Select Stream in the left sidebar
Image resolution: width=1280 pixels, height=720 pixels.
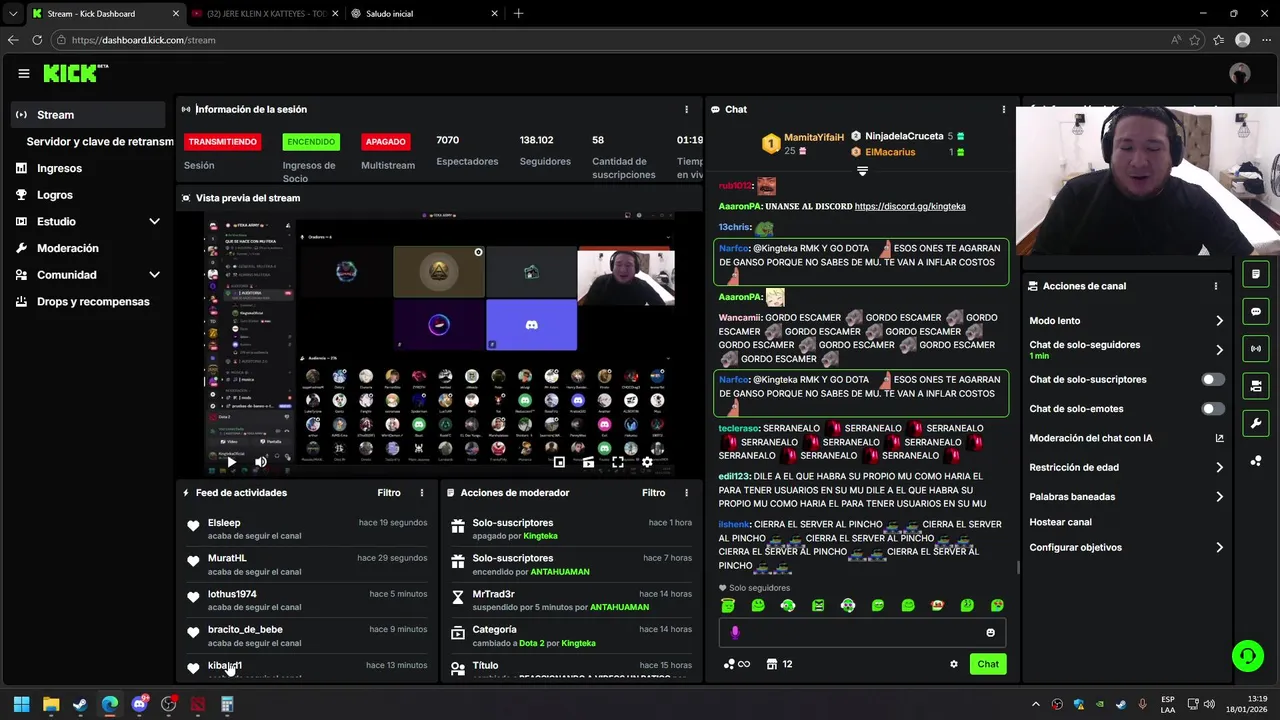[87, 115]
